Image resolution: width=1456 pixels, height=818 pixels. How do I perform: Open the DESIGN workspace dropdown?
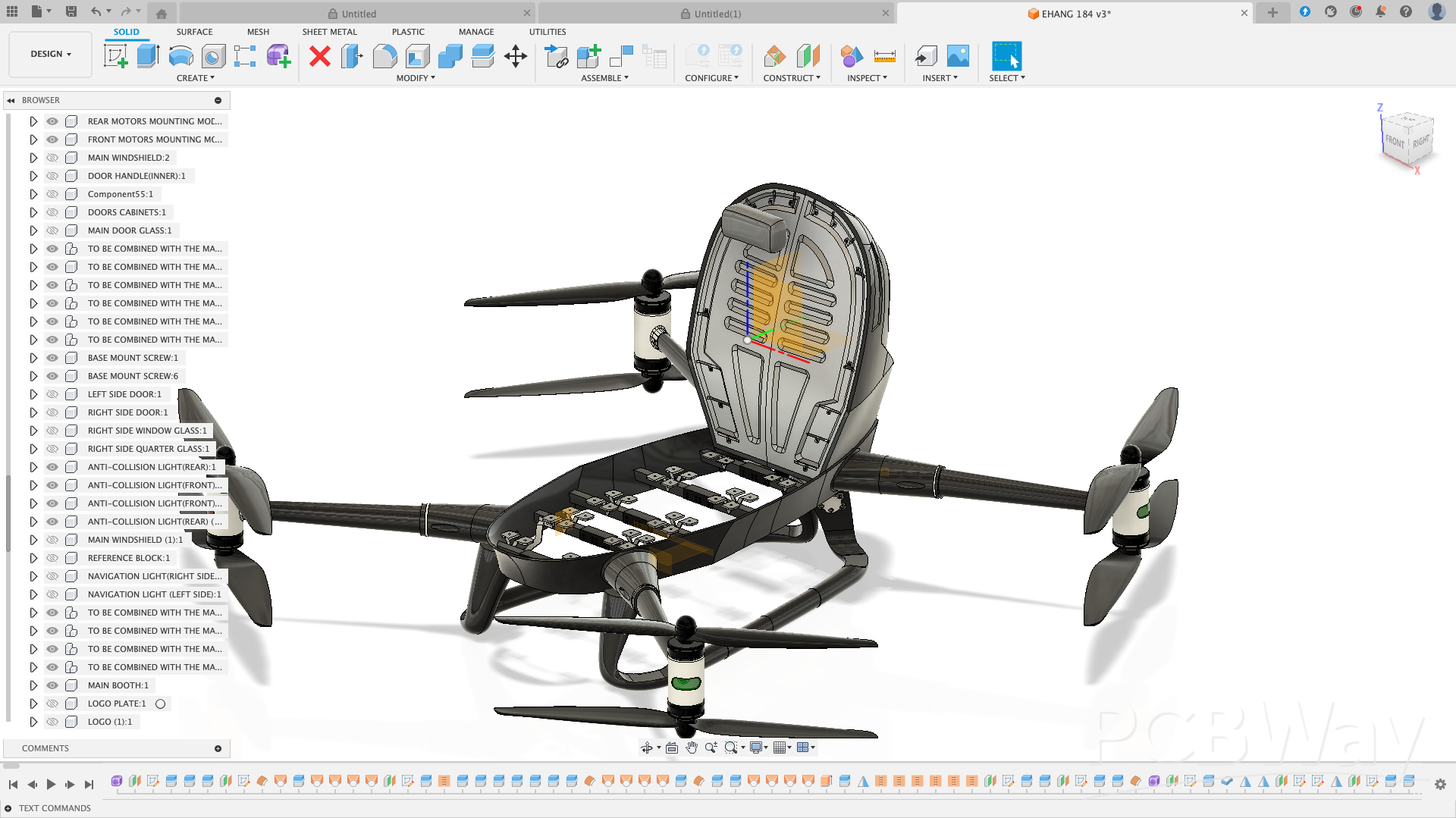tap(51, 55)
